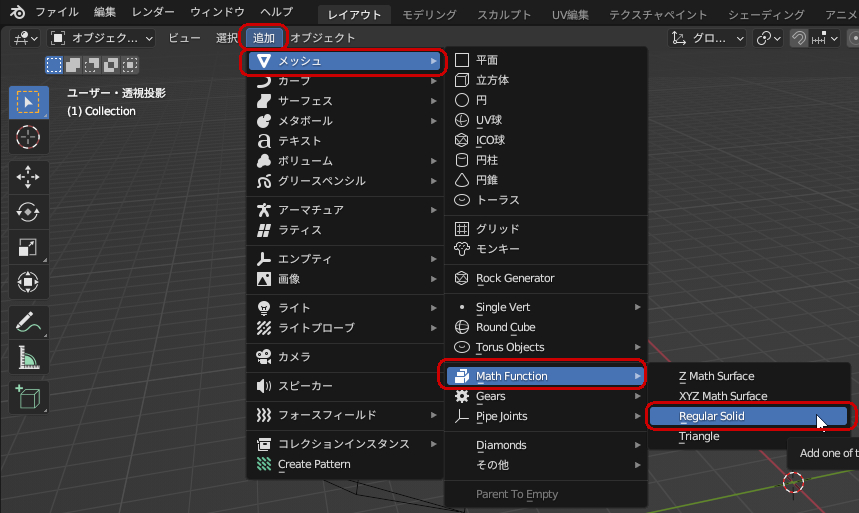Expand the Single Vert submenu
The width and height of the screenshot is (859, 513).
pyautogui.click(x=546, y=307)
